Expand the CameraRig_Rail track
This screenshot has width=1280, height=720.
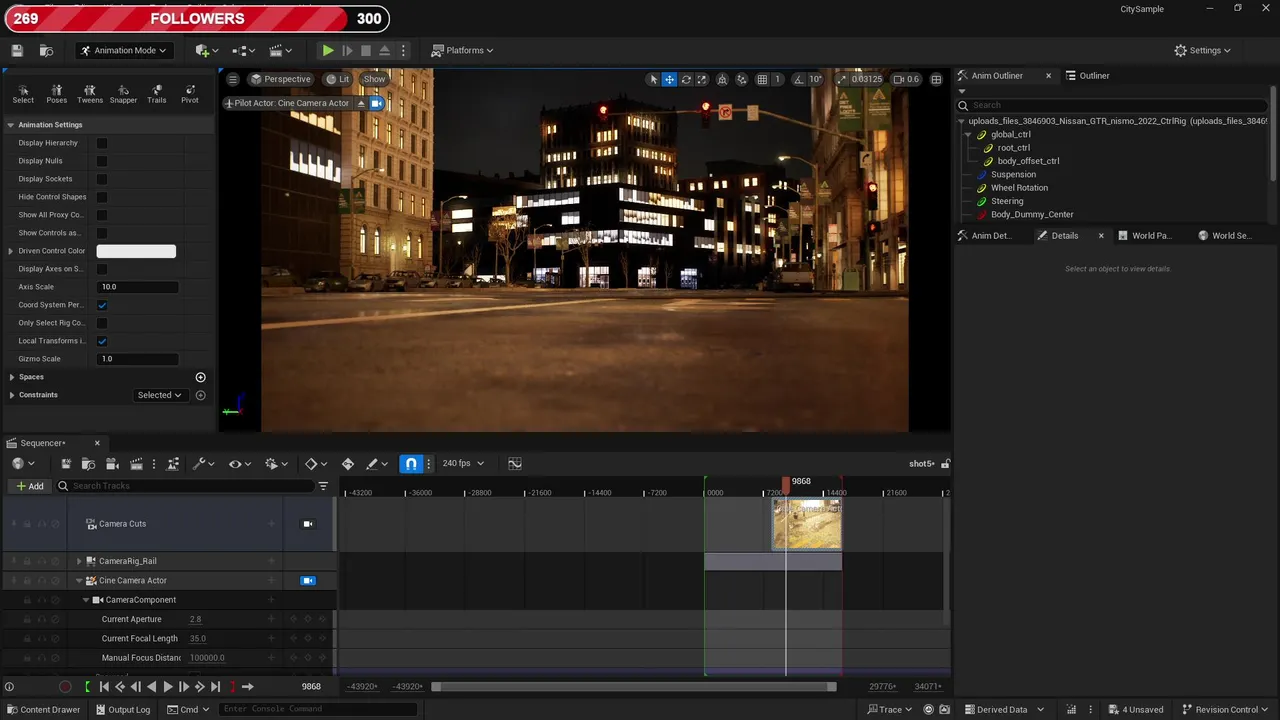(x=79, y=561)
